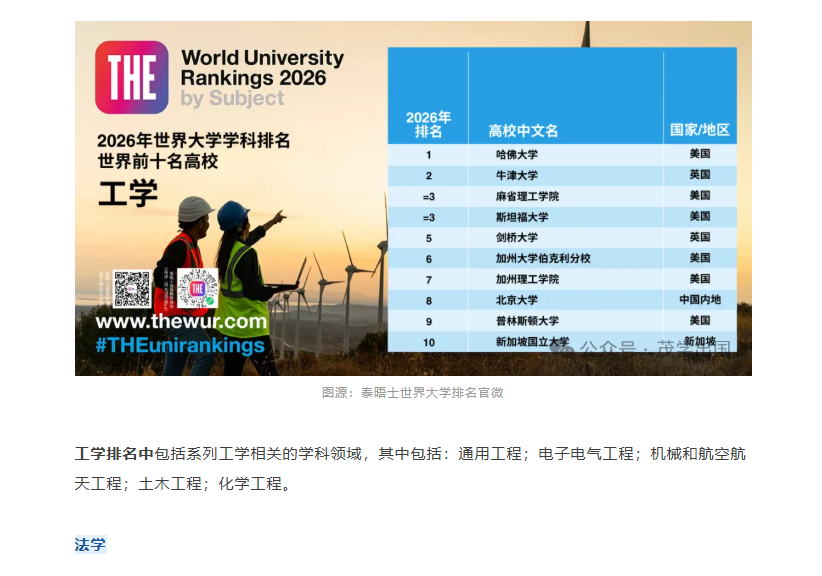Click the image source caption 图源
This screenshot has height=576, width=822.
(x=412, y=393)
